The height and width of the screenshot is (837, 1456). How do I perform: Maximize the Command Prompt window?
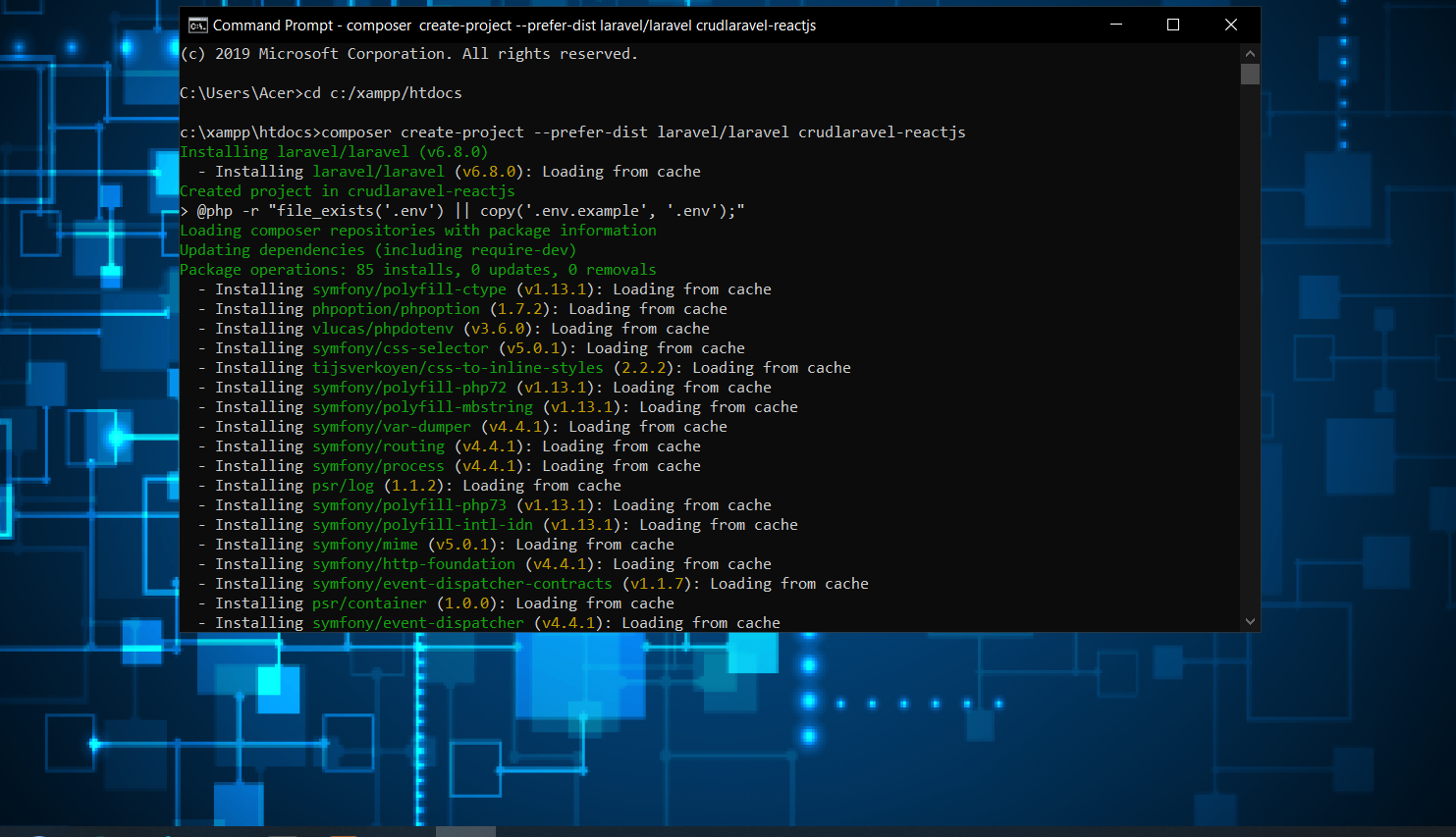[1173, 25]
